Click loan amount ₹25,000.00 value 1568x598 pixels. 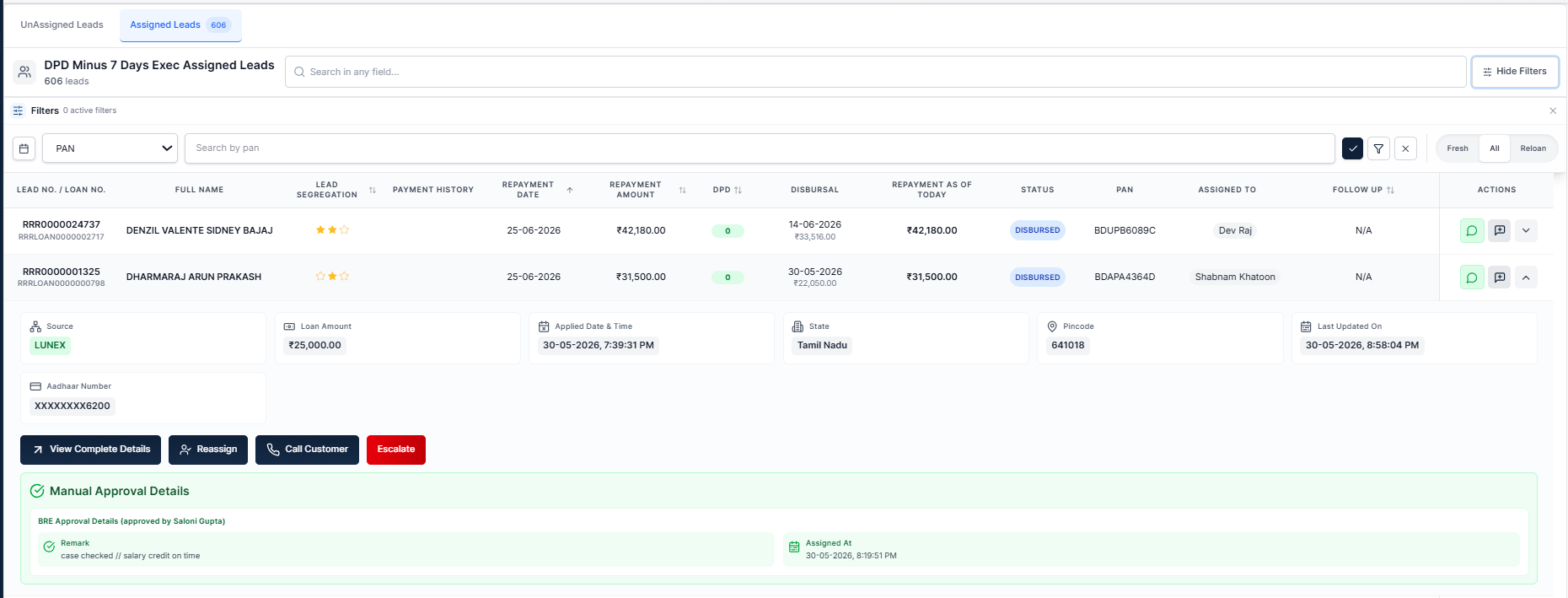tap(314, 345)
